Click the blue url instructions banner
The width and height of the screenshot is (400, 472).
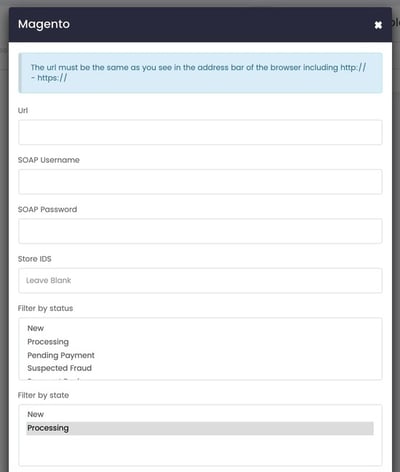[x=200, y=73]
